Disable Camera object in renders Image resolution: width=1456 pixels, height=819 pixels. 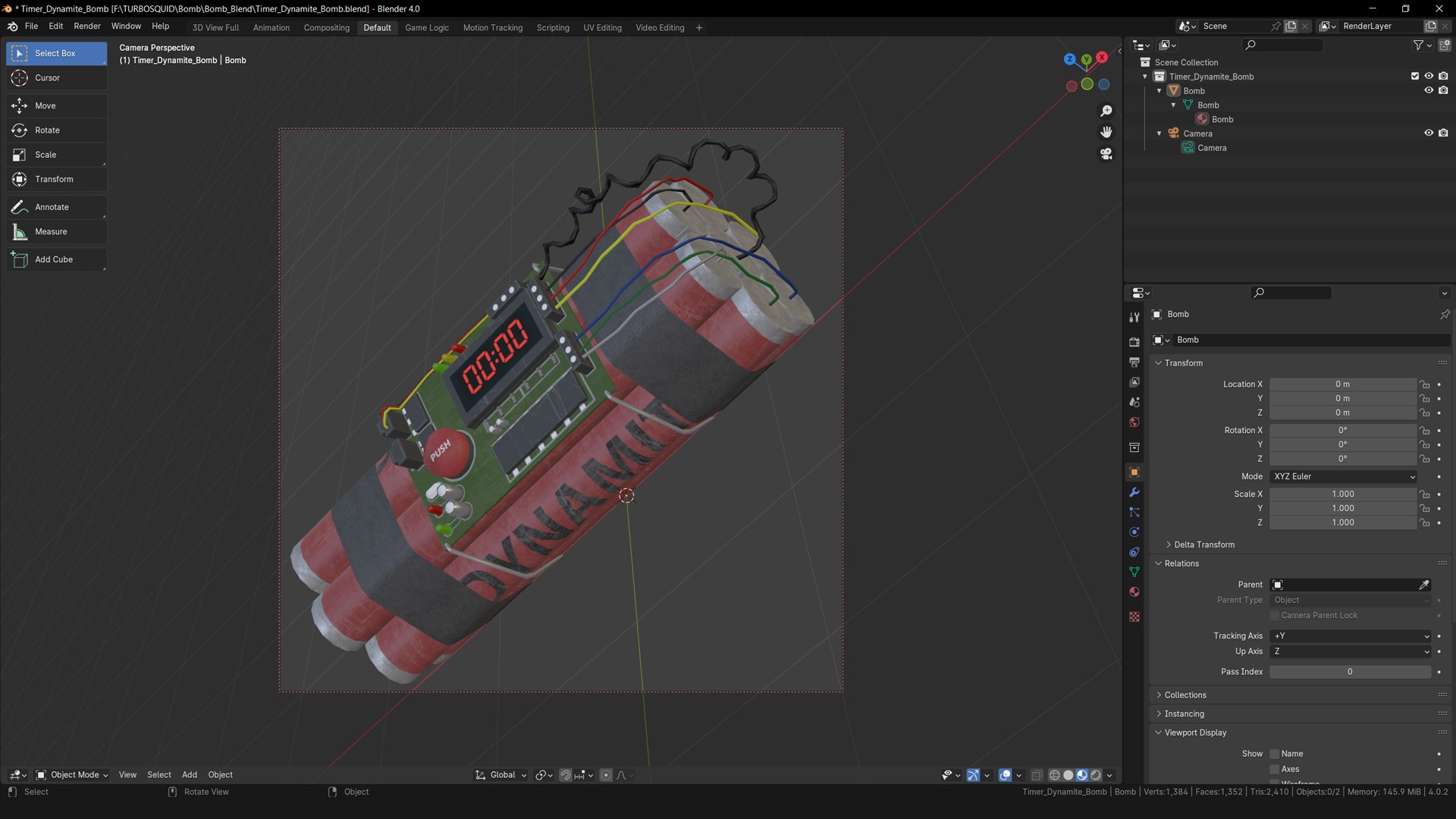pos(1443,133)
